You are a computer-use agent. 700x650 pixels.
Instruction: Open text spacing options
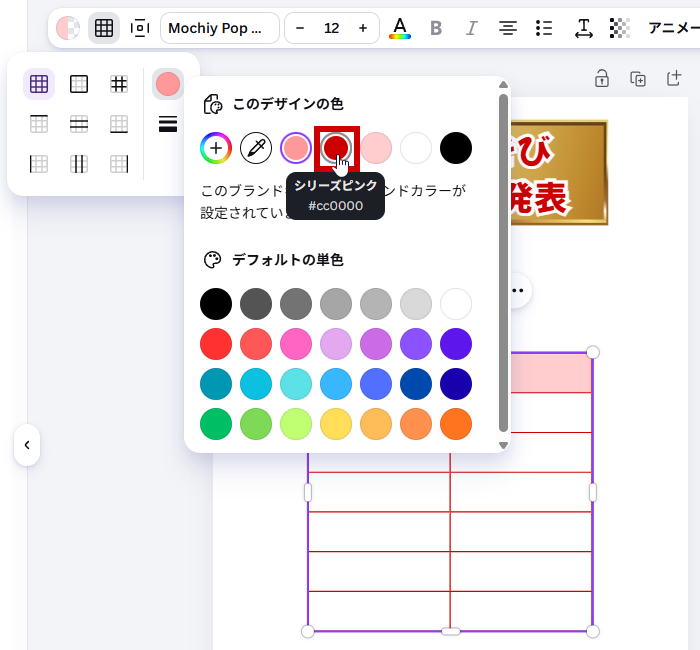583,28
